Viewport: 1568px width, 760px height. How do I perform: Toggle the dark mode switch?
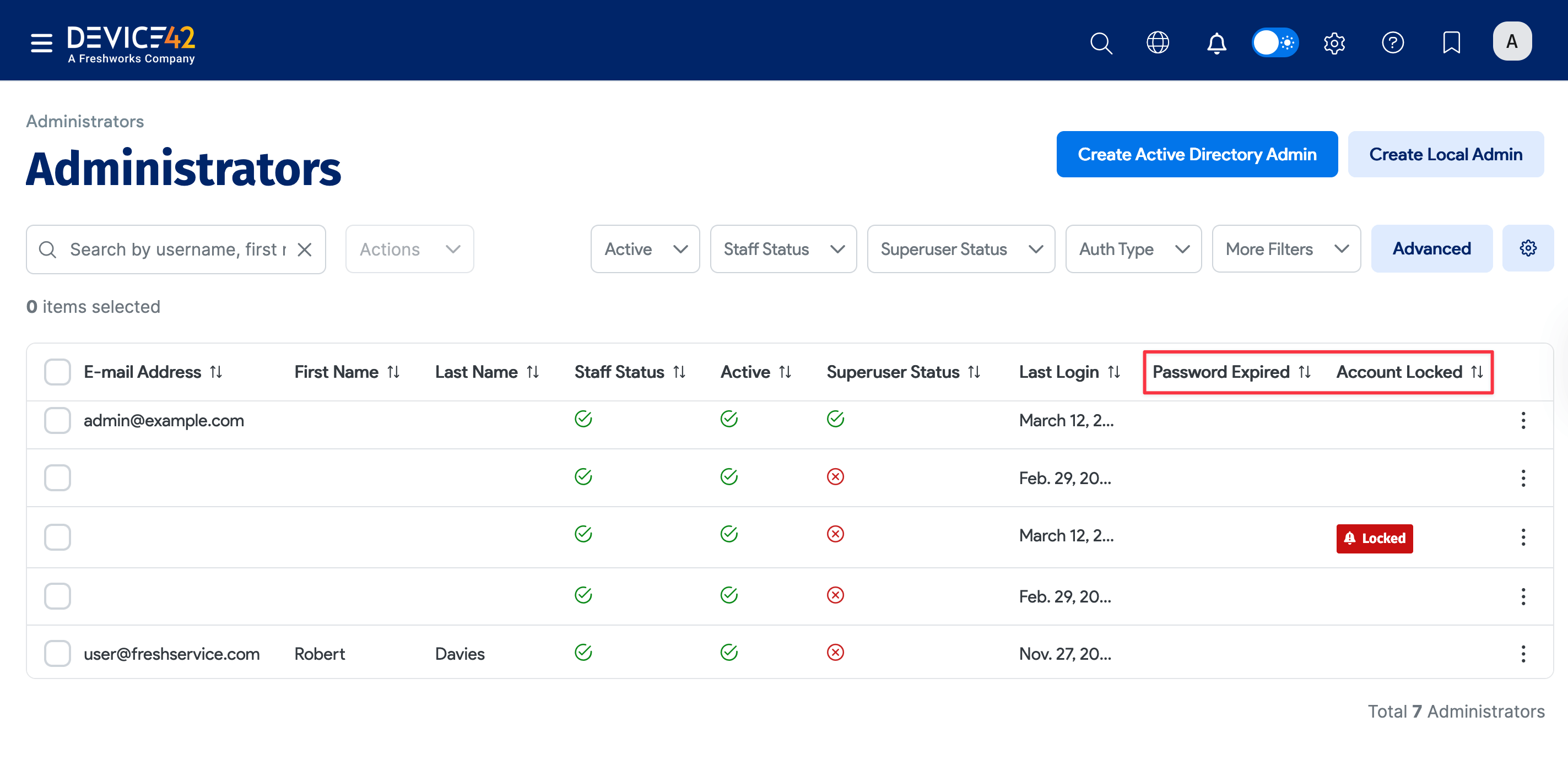point(1276,42)
